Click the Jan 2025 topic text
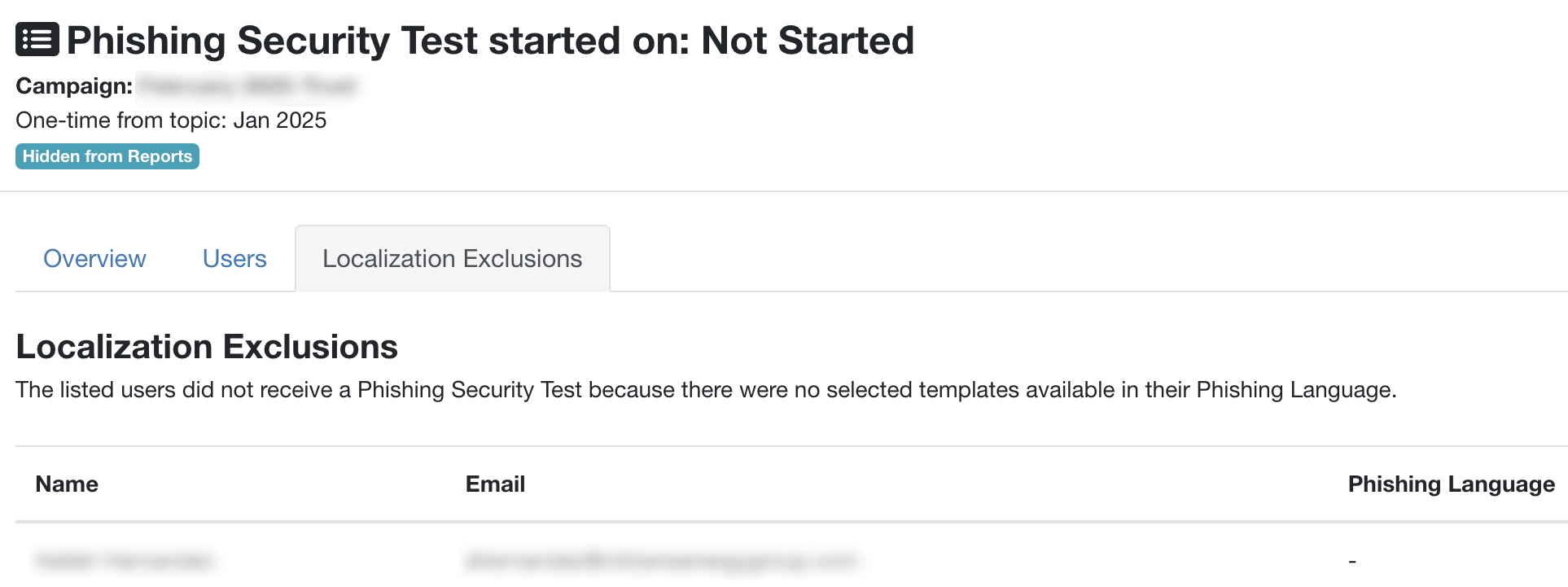 280,120
